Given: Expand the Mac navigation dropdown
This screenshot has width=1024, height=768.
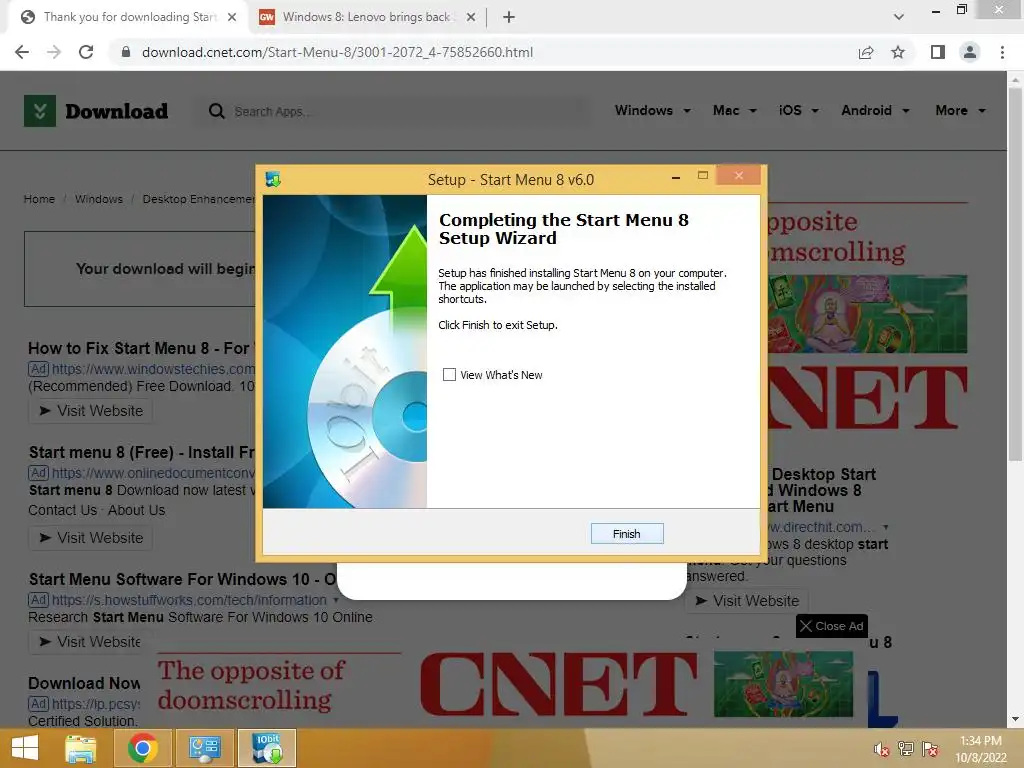Looking at the screenshot, I should pos(735,110).
